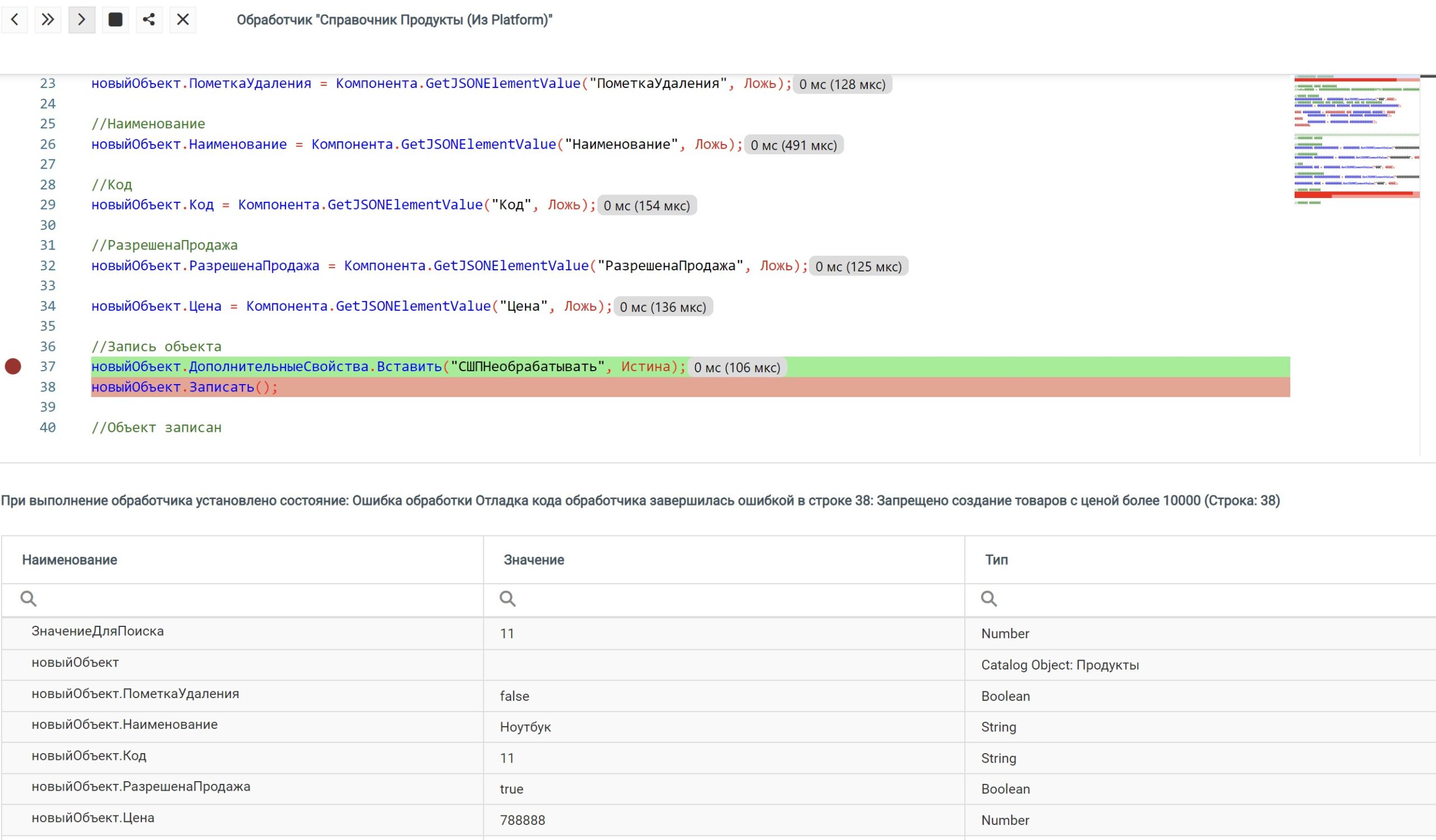1436x840 pixels.
Task: Click search icon in Наименование filter
Action: (x=29, y=598)
